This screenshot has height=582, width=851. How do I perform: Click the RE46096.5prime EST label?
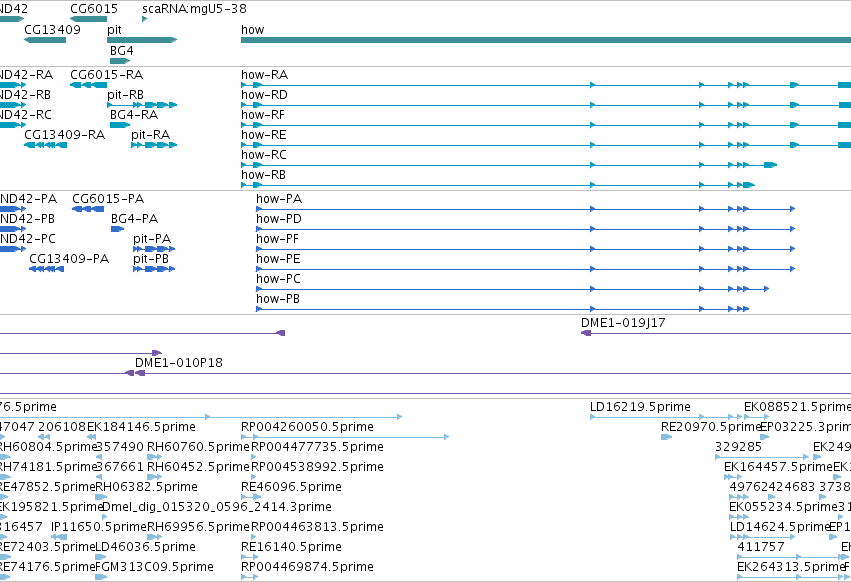[x=291, y=487]
